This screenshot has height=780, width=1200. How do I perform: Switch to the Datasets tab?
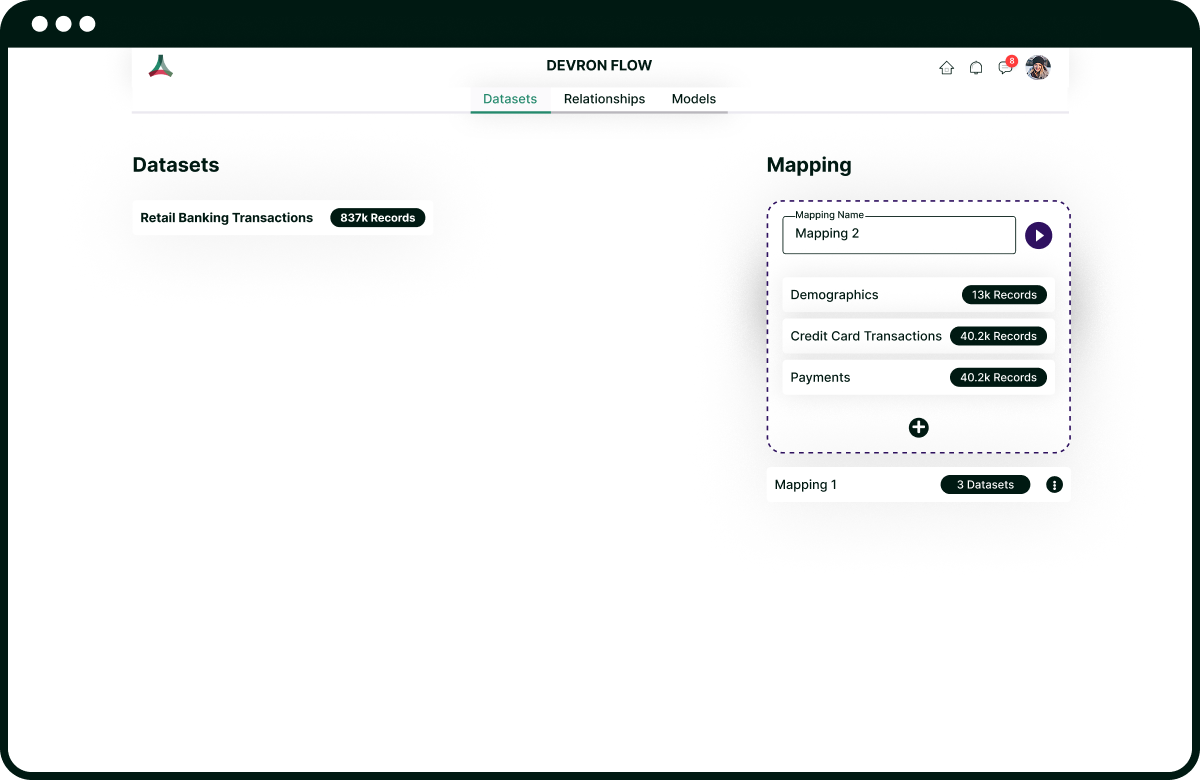coord(510,99)
